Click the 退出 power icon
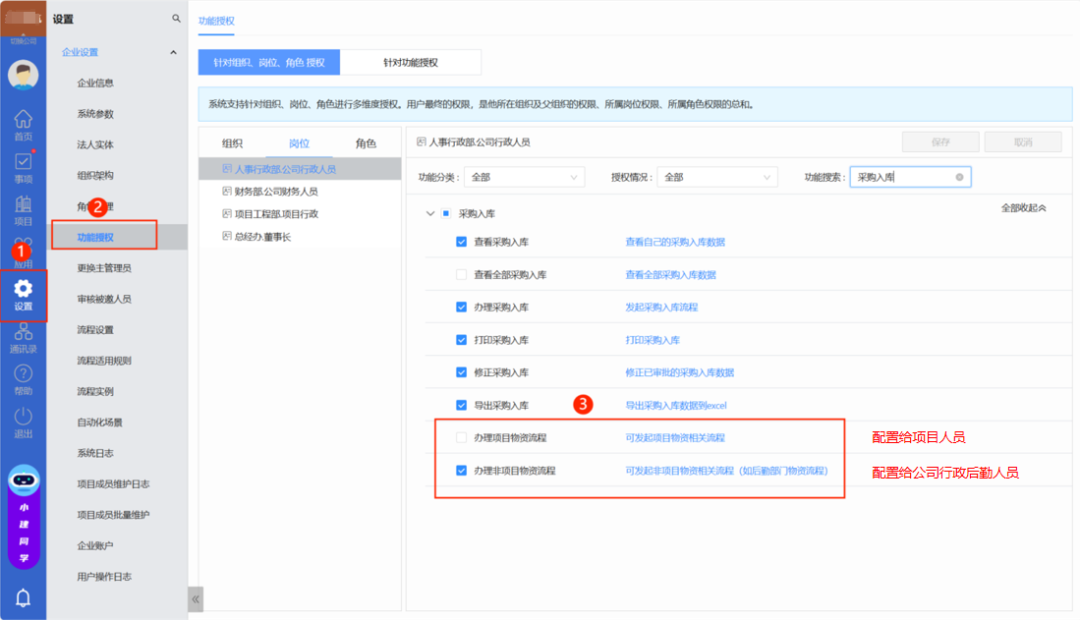Image resolution: width=1080 pixels, height=620 pixels. 23,418
